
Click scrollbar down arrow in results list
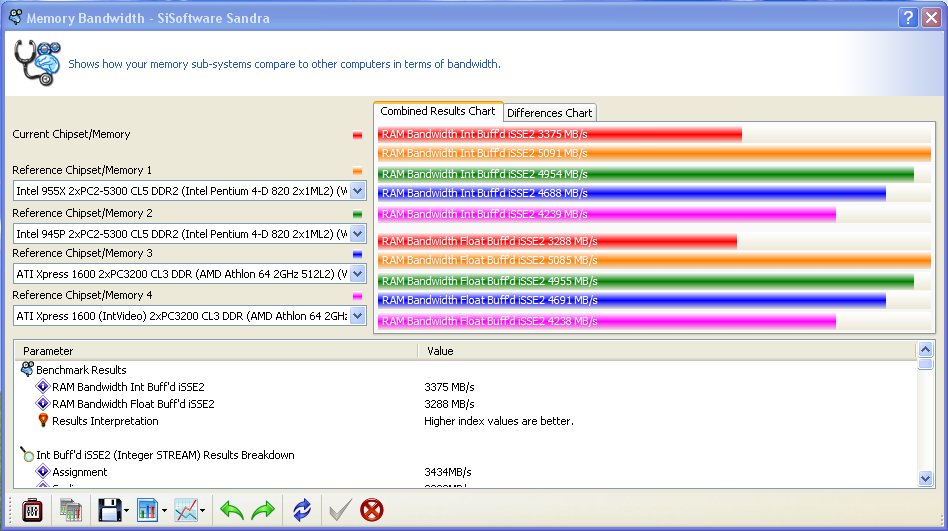[925, 478]
